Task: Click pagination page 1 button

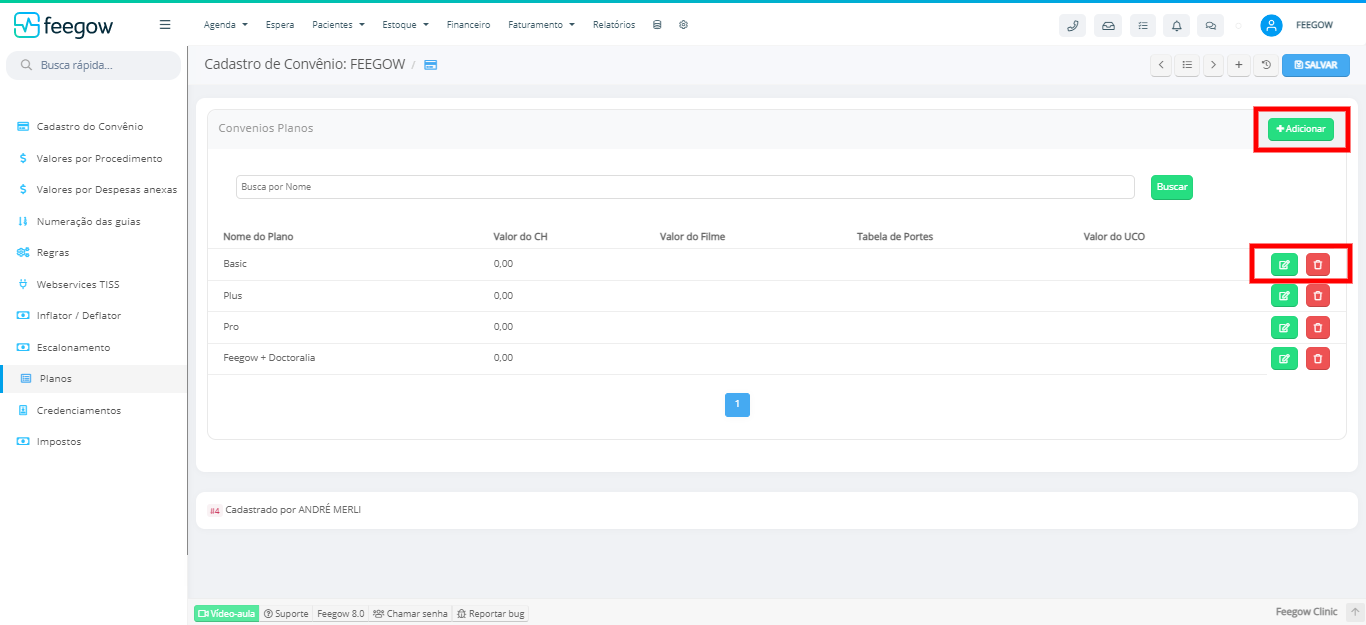Action: [737, 405]
